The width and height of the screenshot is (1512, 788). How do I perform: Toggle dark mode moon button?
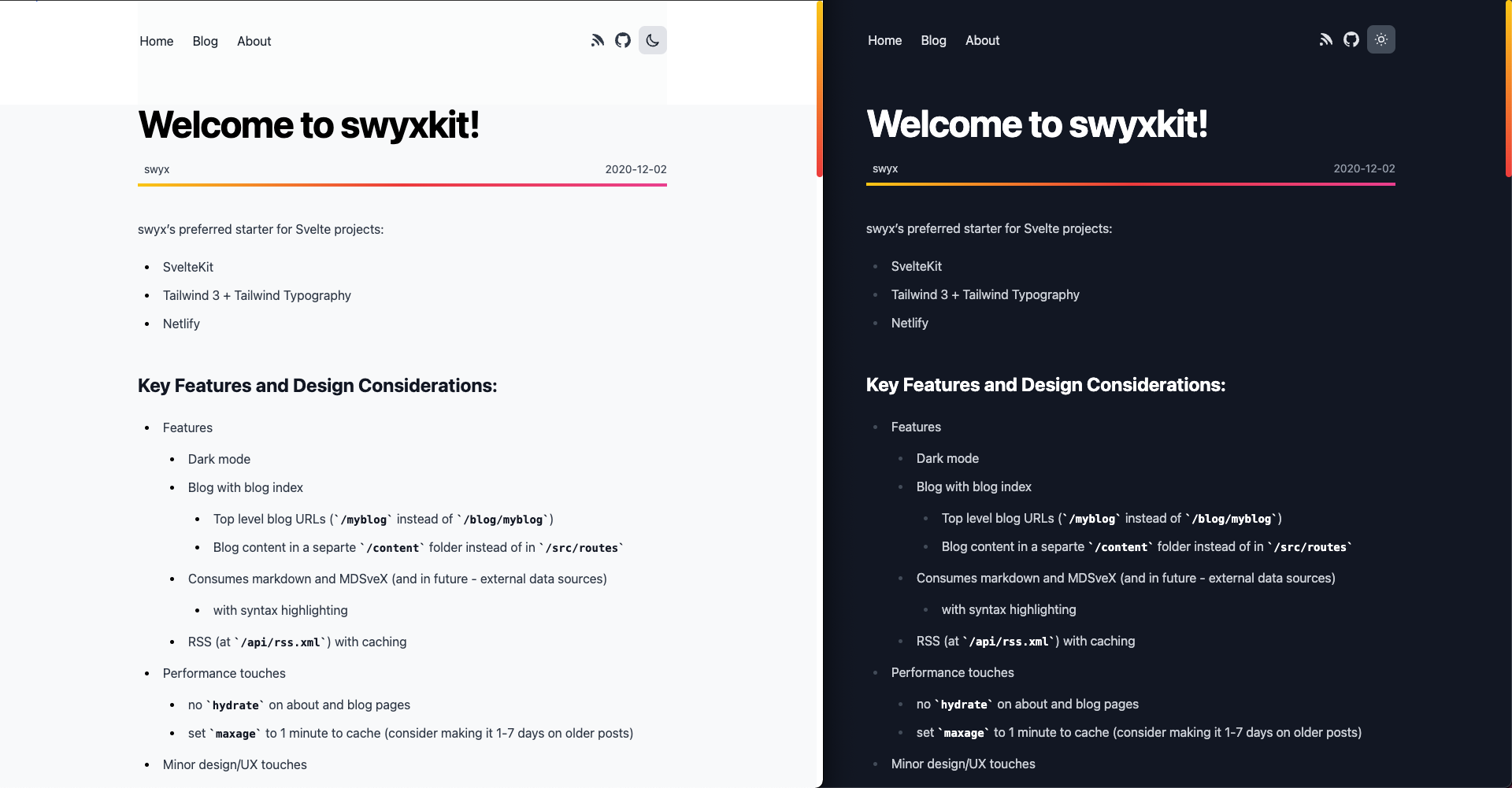point(653,40)
